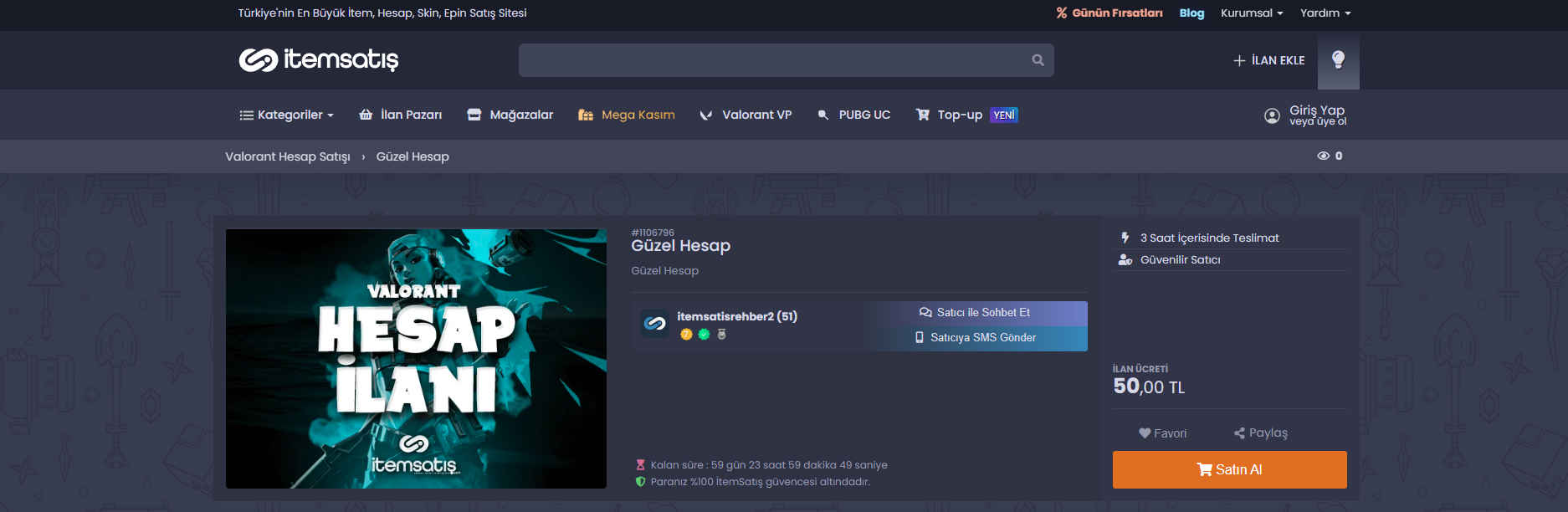Click the 'veya üye ol' signup link
1568x512 pixels.
1318,122
